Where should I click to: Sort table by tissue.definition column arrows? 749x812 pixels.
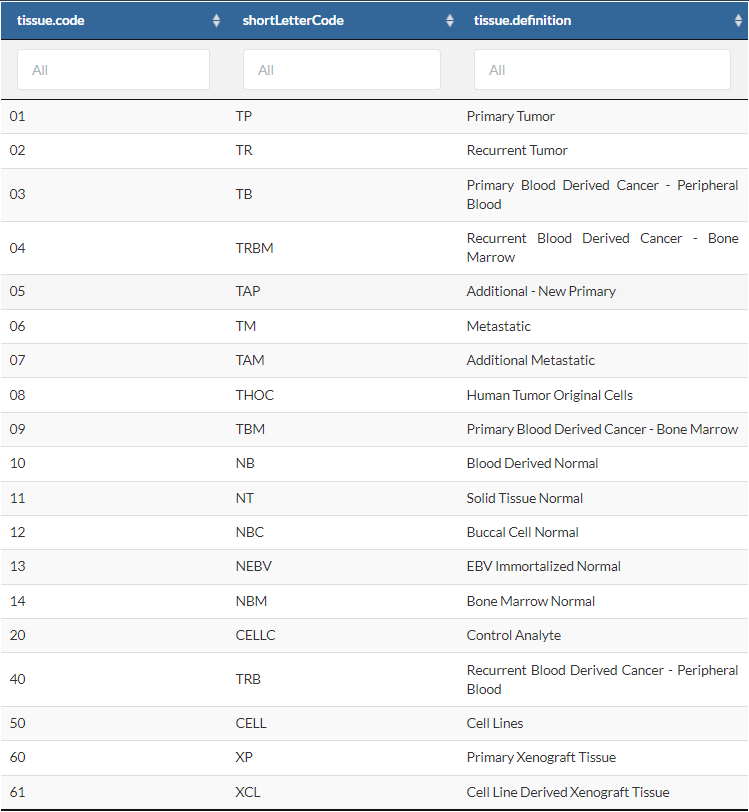pos(739,21)
